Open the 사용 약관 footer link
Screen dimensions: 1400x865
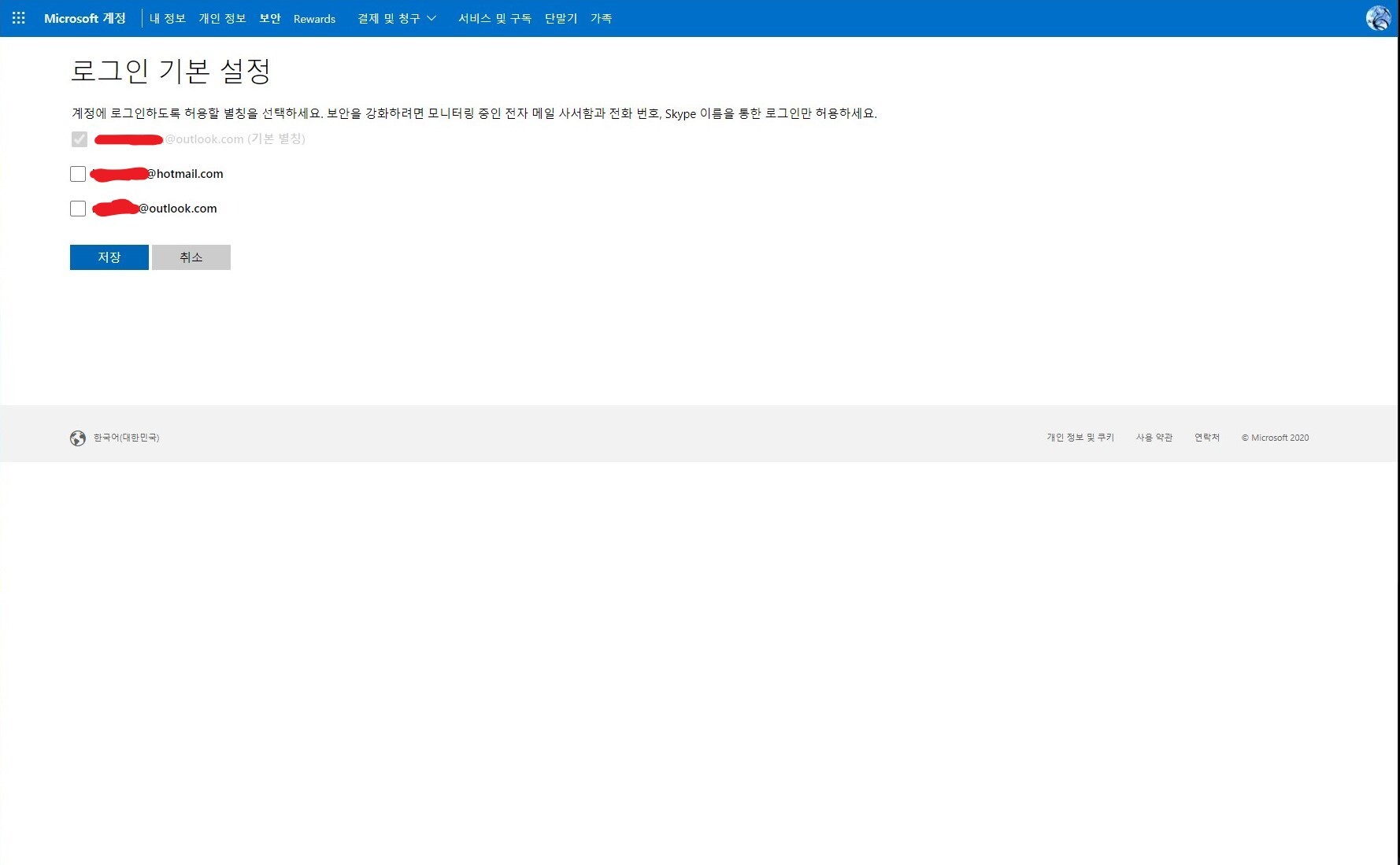(1154, 438)
